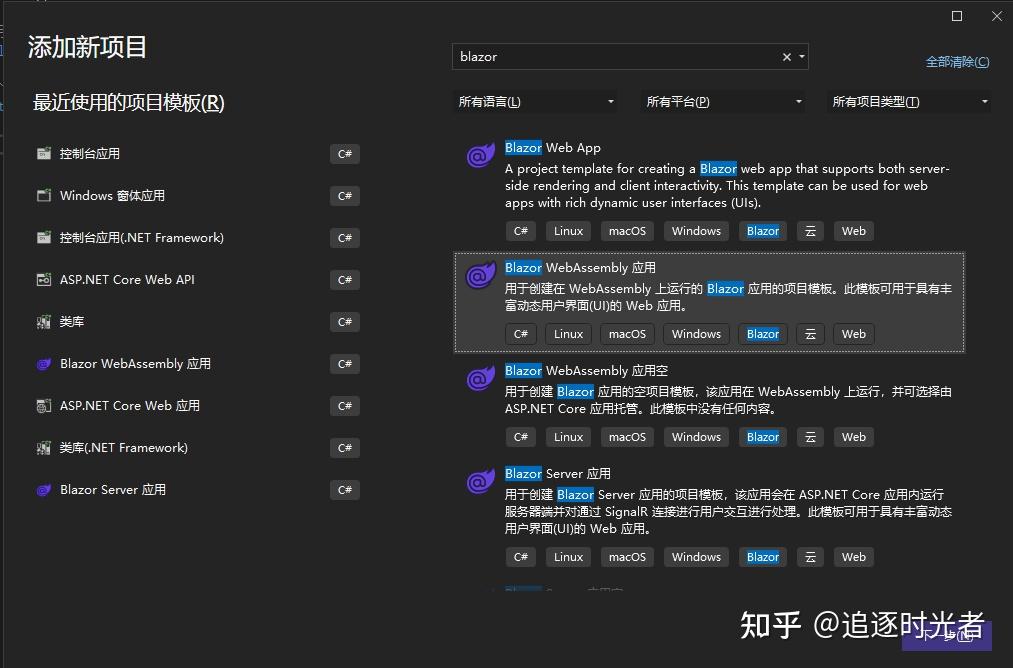1013x668 pixels.
Task: Click the Windows 窗体应用 template icon
Action: click(44, 196)
